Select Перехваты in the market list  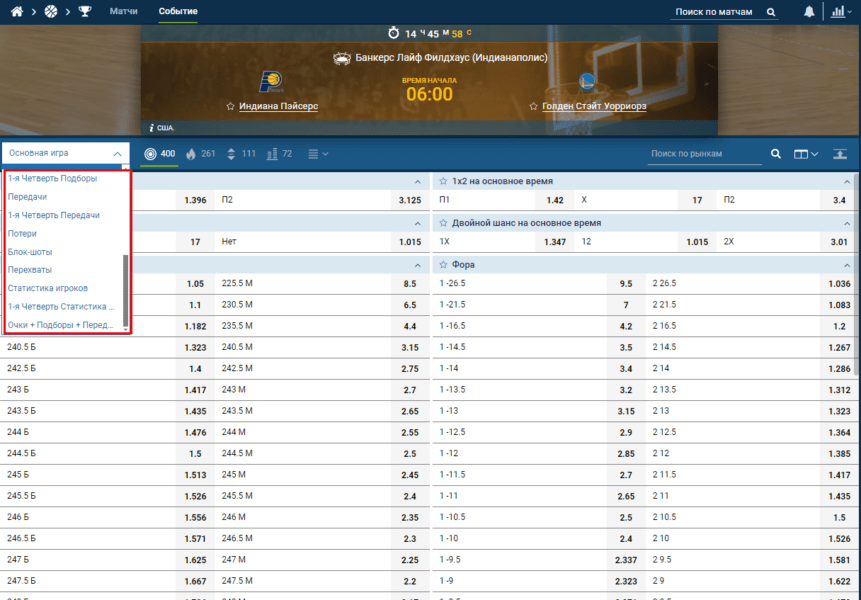click(x=30, y=270)
